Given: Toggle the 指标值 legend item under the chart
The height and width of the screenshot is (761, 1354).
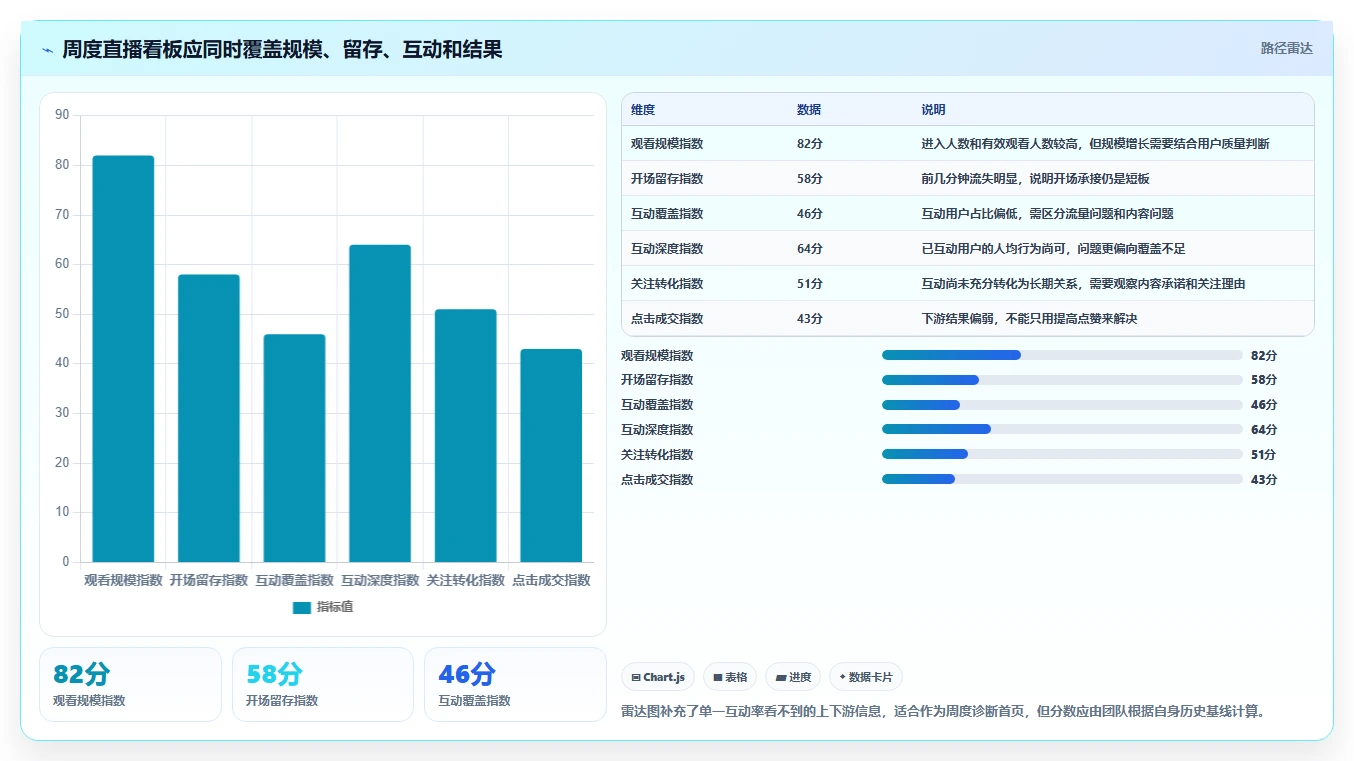Looking at the screenshot, I should click(x=323, y=607).
